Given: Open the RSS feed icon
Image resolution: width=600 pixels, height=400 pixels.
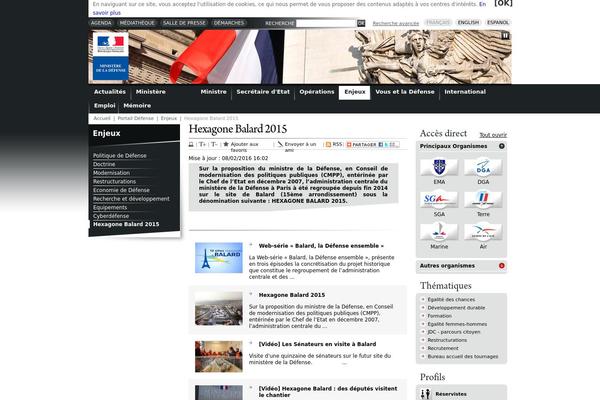Looking at the screenshot, I should [x=328, y=144].
